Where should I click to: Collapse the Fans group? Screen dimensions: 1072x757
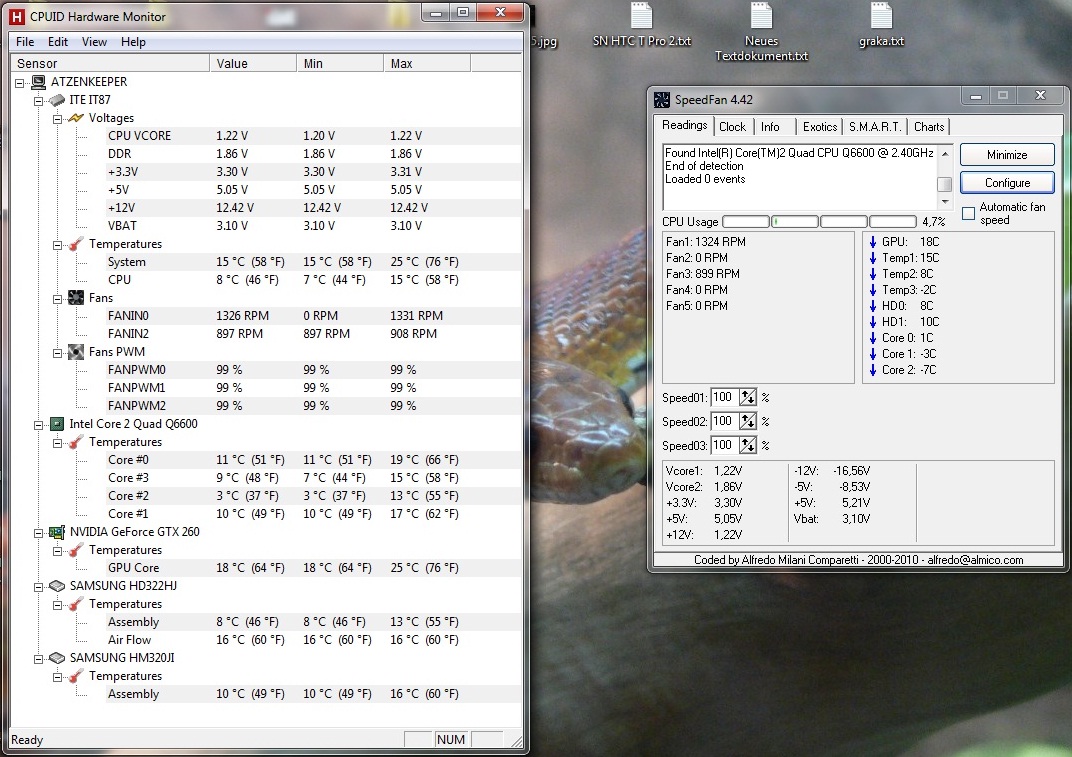tap(57, 299)
